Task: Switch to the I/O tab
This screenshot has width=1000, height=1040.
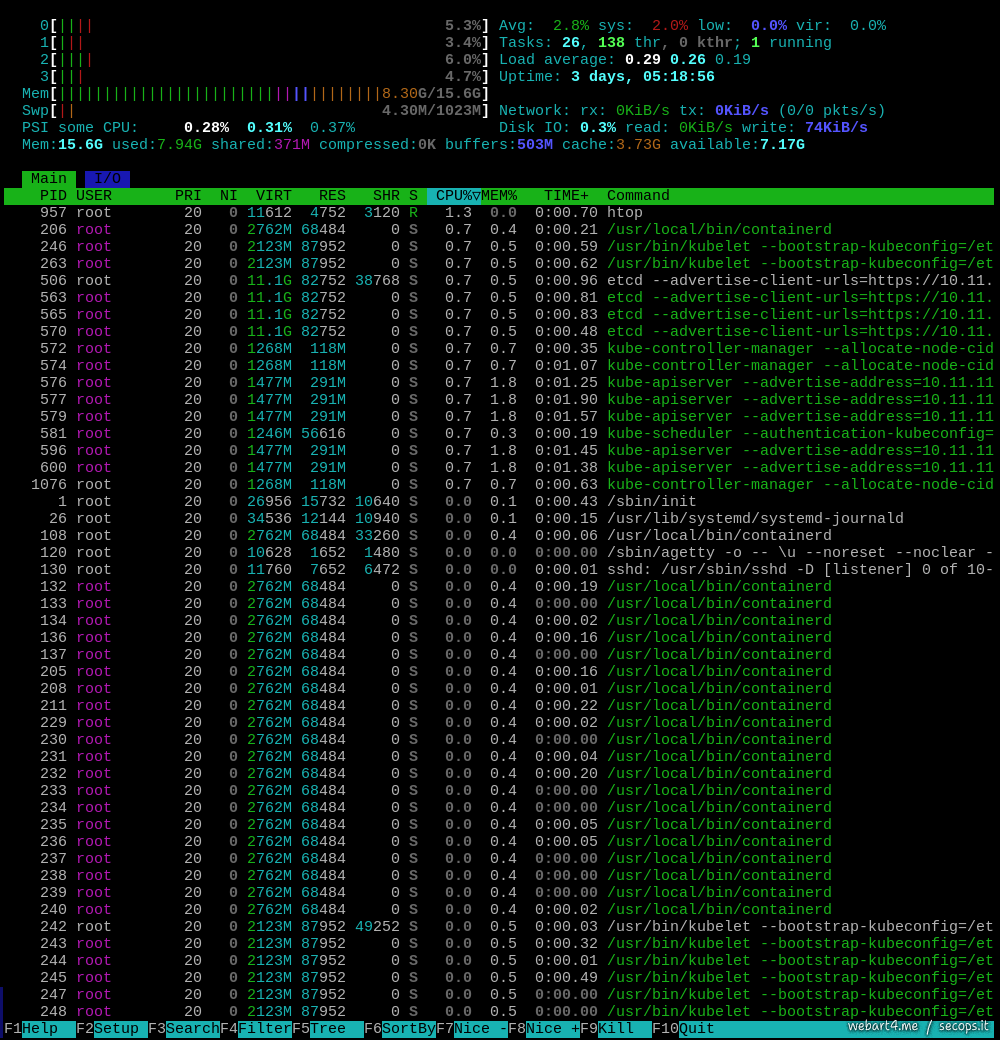Action: click(107, 179)
